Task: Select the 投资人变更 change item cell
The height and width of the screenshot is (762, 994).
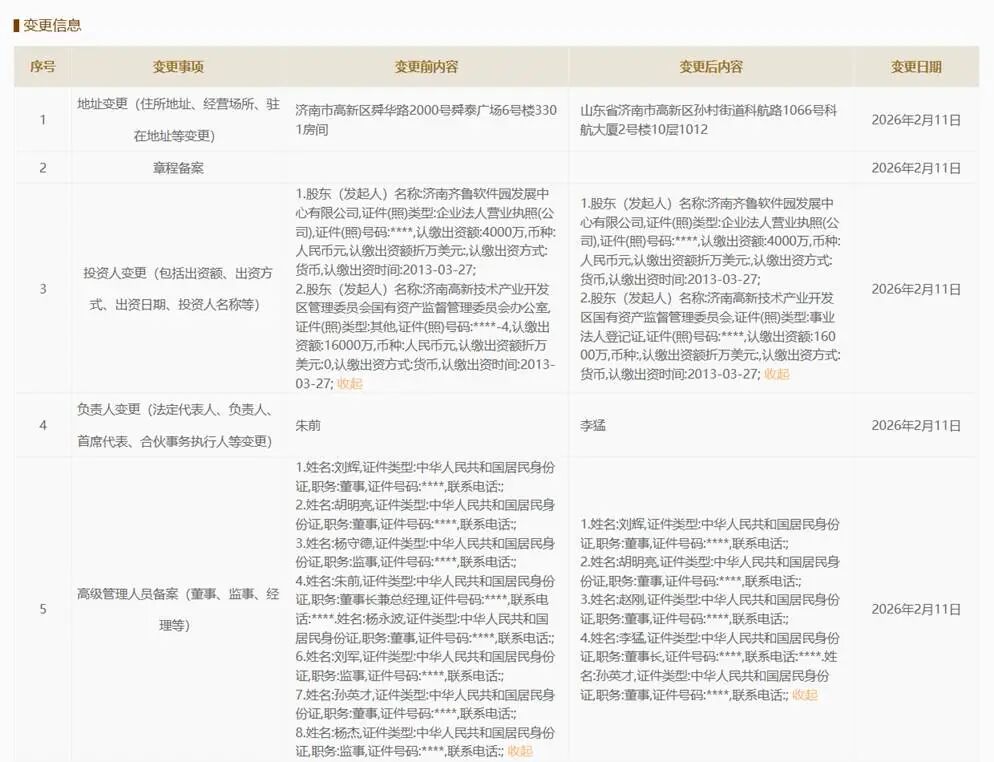Action: [178, 289]
